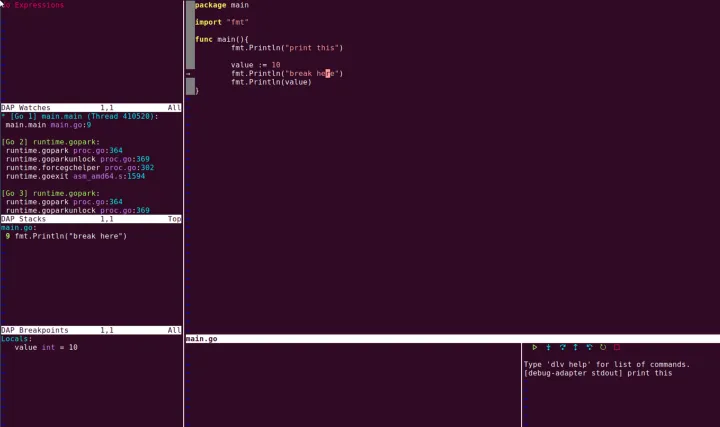Select the DAP Stacks status line
The height and width of the screenshot is (427, 720).
pos(91,219)
